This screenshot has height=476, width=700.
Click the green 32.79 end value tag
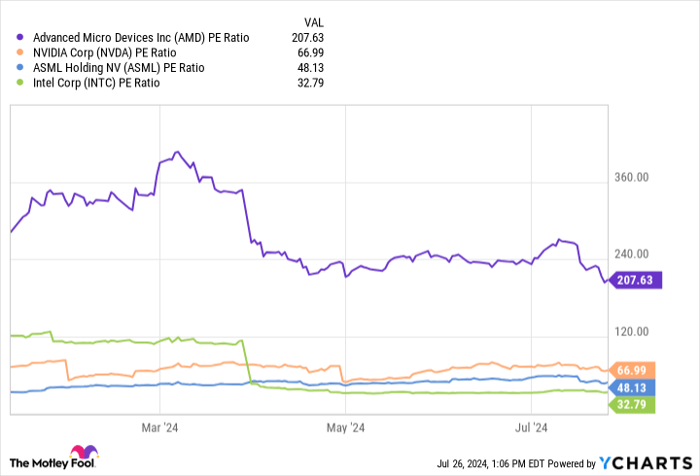pyautogui.click(x=635, y=404)
